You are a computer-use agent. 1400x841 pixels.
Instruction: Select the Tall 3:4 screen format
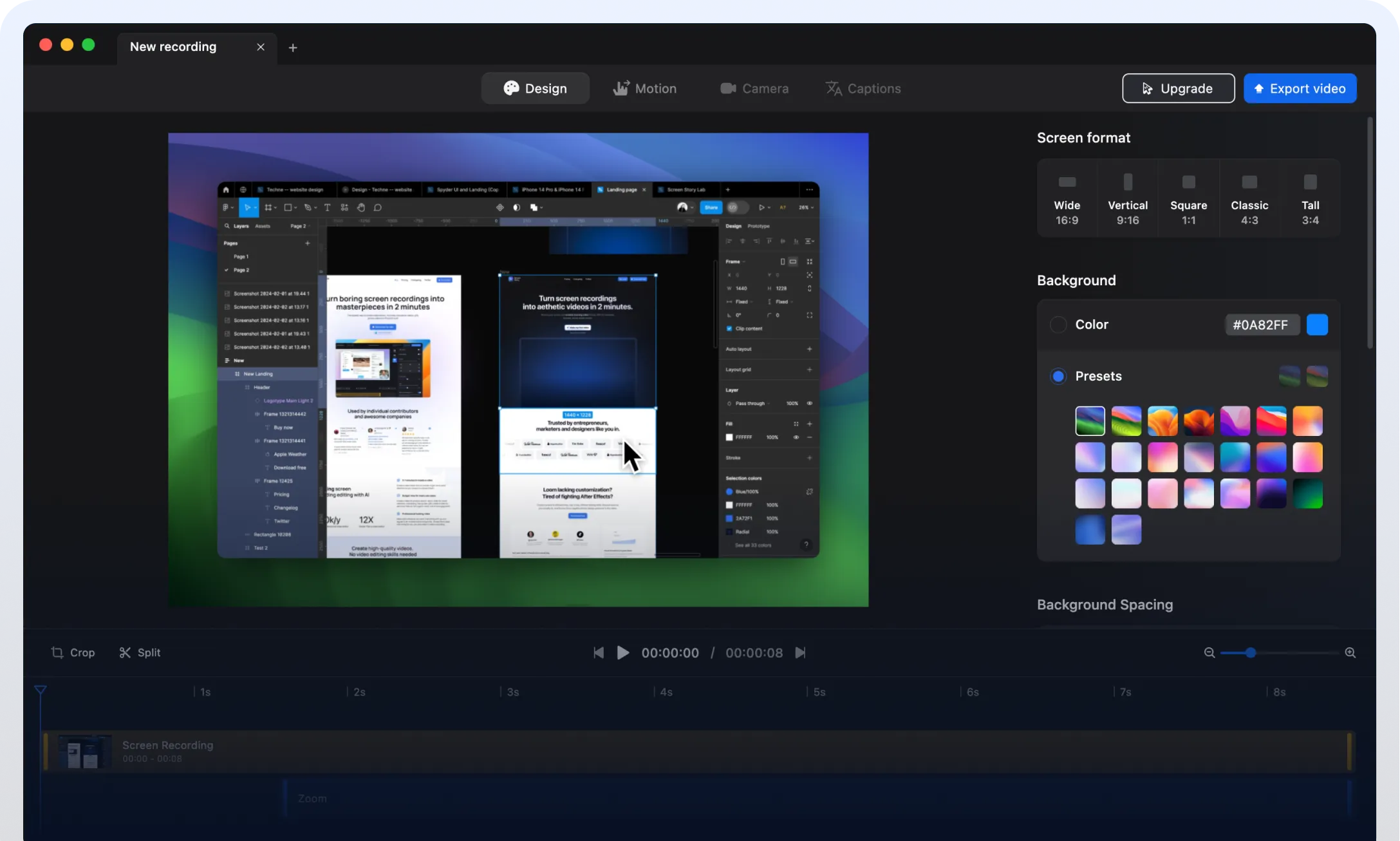(1310, 198)
